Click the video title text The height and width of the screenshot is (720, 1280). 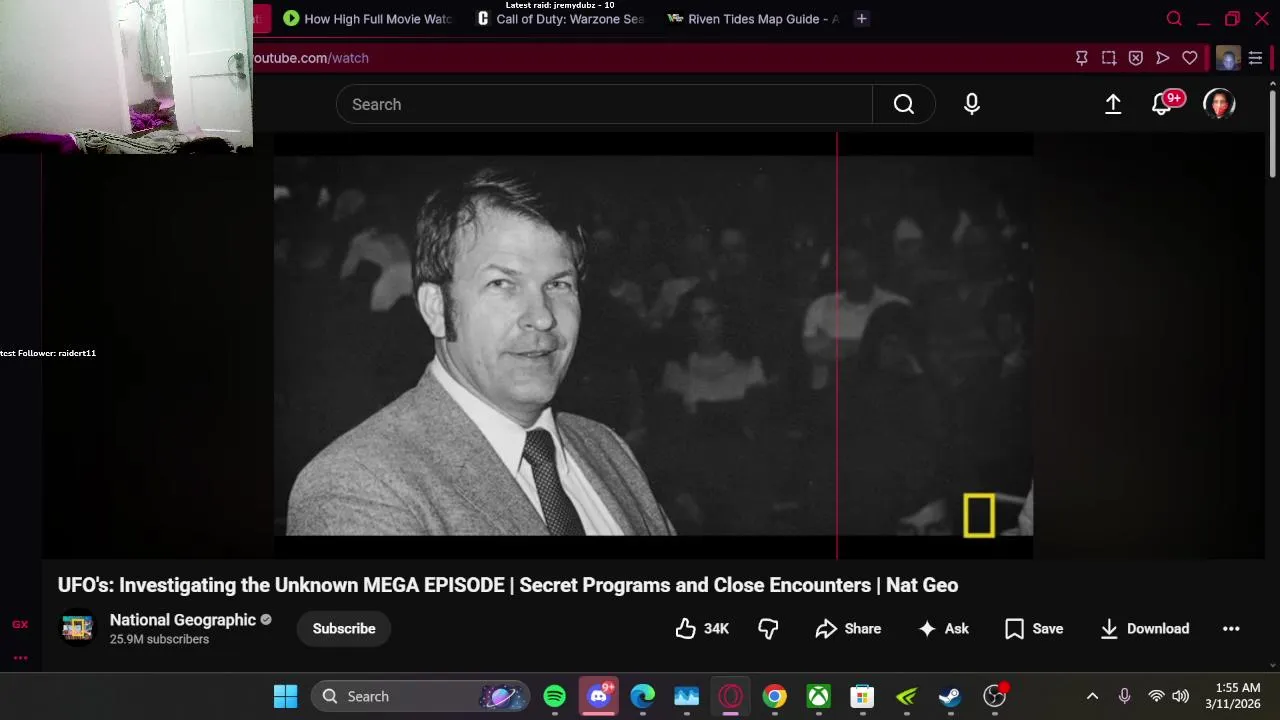(508, 585)
